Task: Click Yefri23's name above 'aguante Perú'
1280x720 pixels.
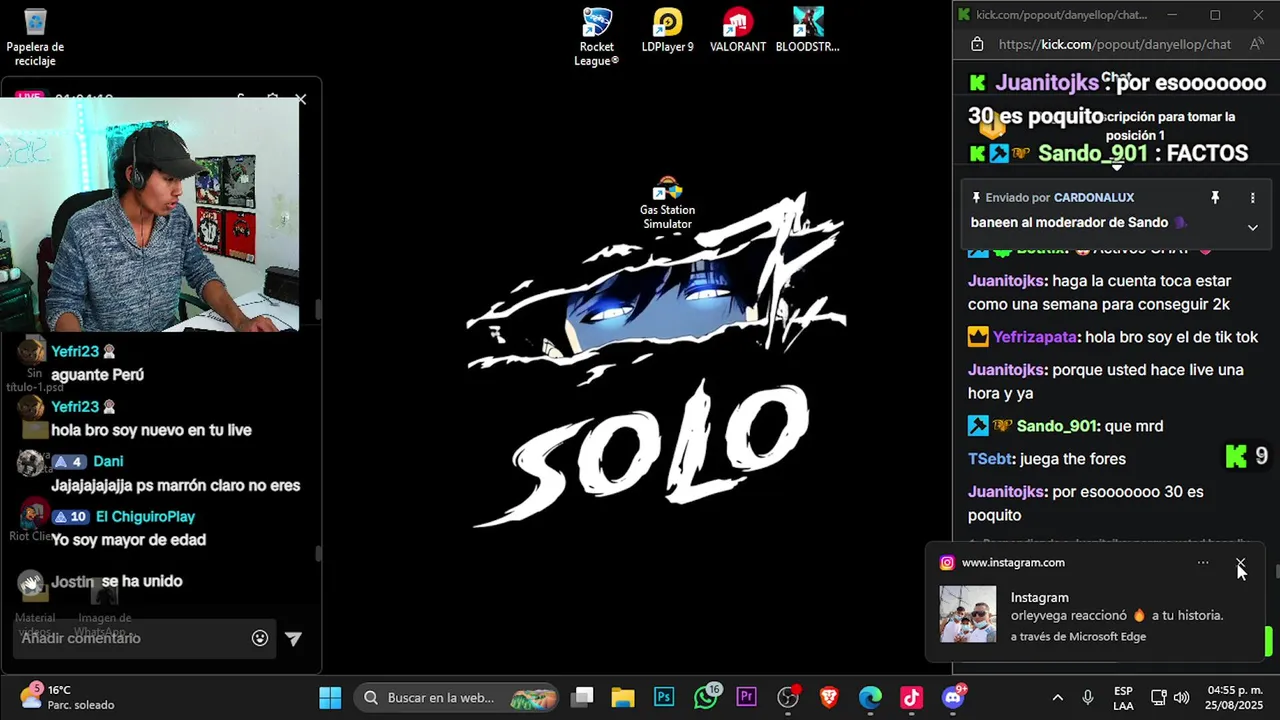Action: [x=75, y=352]
